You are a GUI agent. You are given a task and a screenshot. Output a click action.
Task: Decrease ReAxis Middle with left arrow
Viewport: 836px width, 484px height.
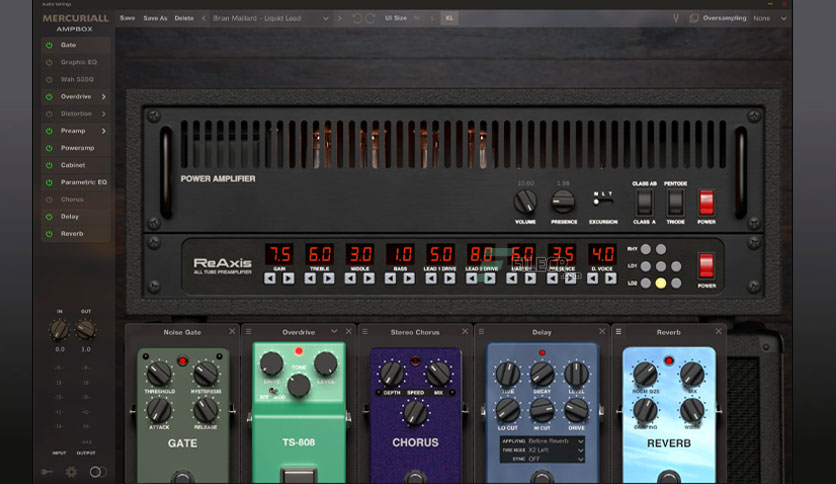350,278
